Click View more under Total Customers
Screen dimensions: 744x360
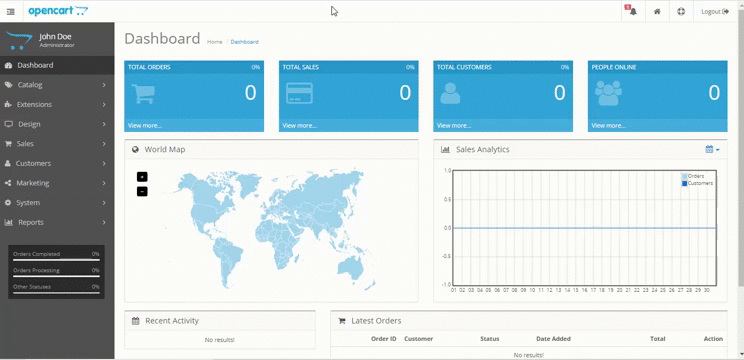click(x=454, y=126)
